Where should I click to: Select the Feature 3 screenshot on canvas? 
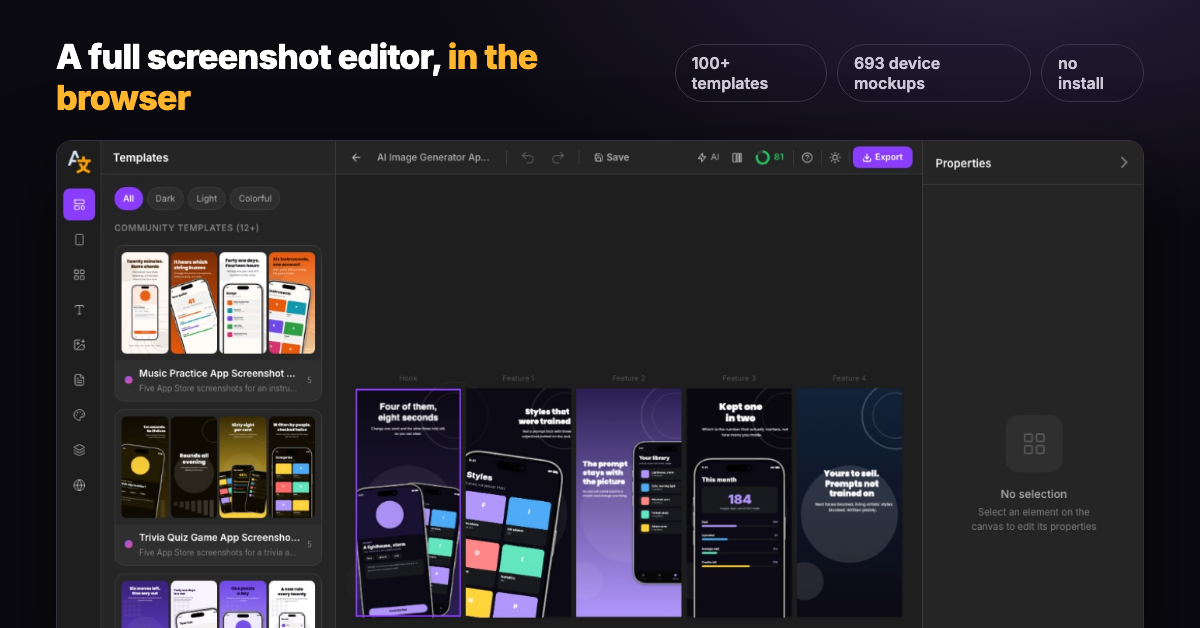(739, 503)
